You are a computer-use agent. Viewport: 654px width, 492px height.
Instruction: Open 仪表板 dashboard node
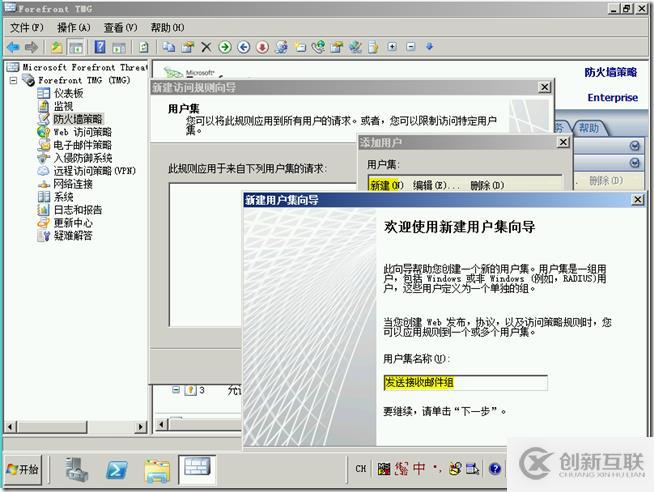click(68, 93)
